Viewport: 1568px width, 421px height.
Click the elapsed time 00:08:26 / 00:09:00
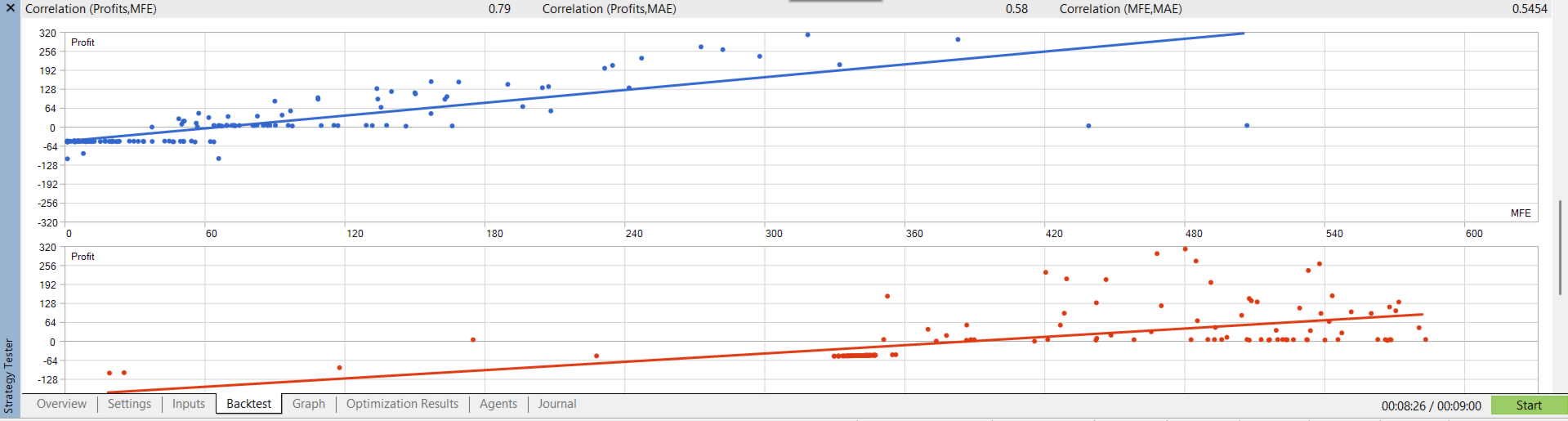point(1431,405)
